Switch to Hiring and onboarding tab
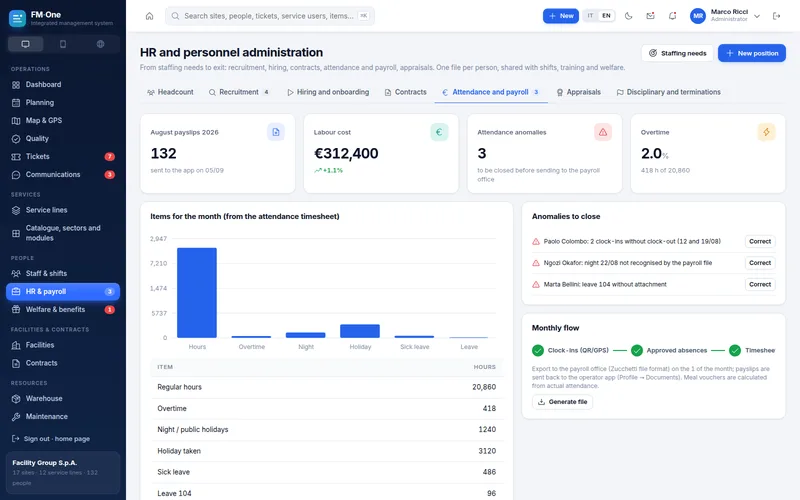The width and height of the screenshot is (800, 500). [x=328, y=92]
